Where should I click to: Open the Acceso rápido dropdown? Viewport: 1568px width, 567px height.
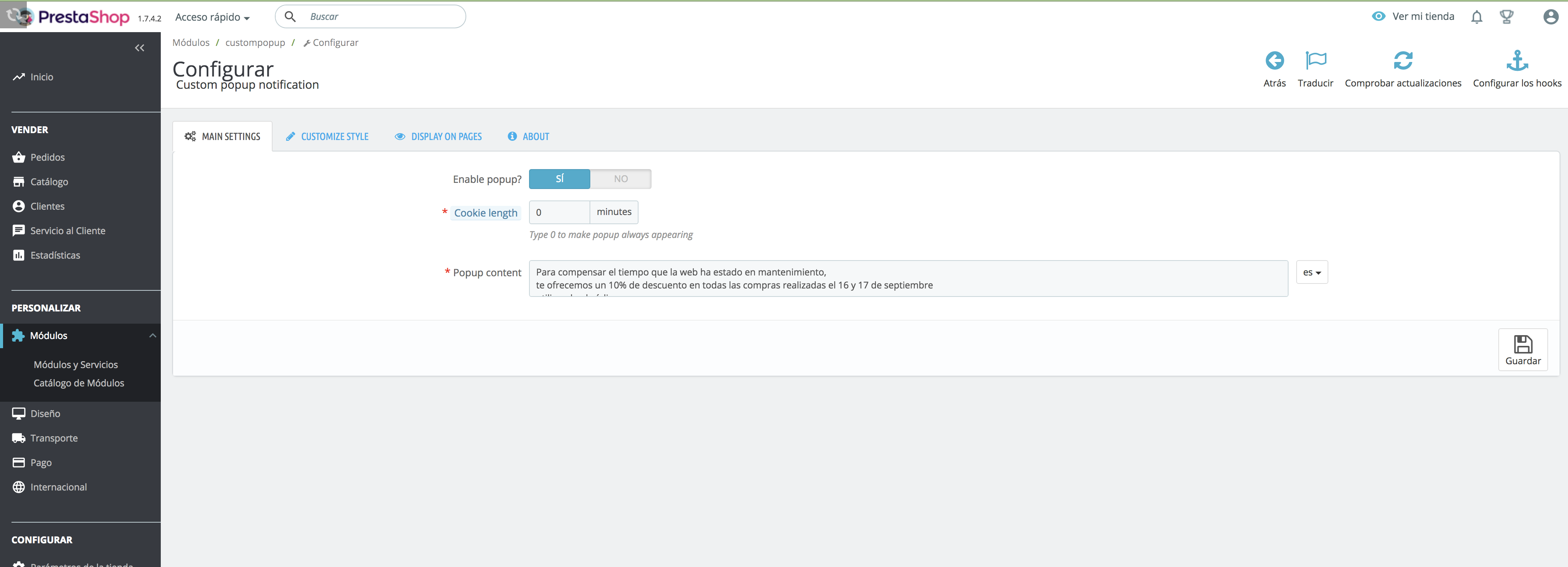coord(212,17)
